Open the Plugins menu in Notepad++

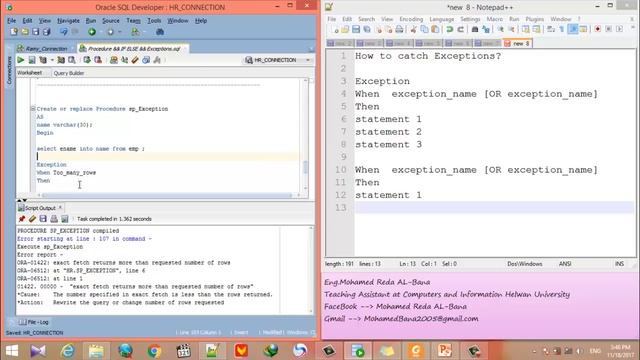(x=535, y=19)
